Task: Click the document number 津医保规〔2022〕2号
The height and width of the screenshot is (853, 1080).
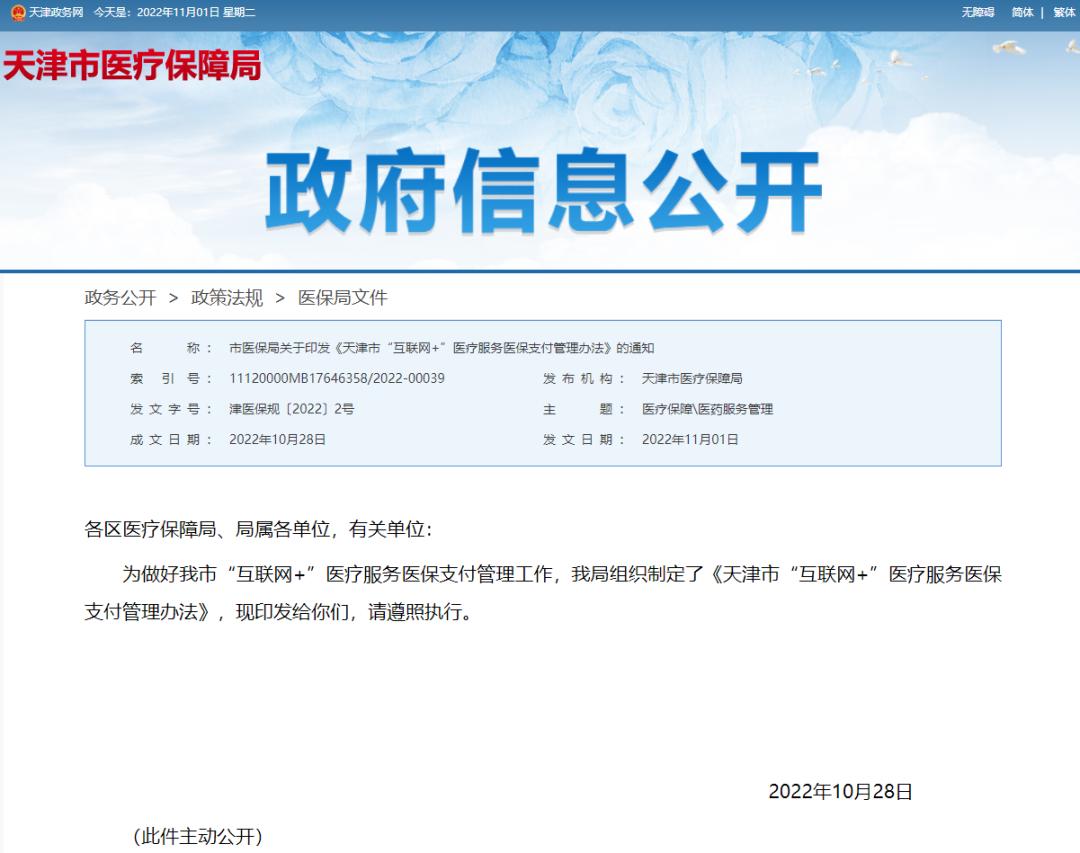Action: tap(292, 409)
